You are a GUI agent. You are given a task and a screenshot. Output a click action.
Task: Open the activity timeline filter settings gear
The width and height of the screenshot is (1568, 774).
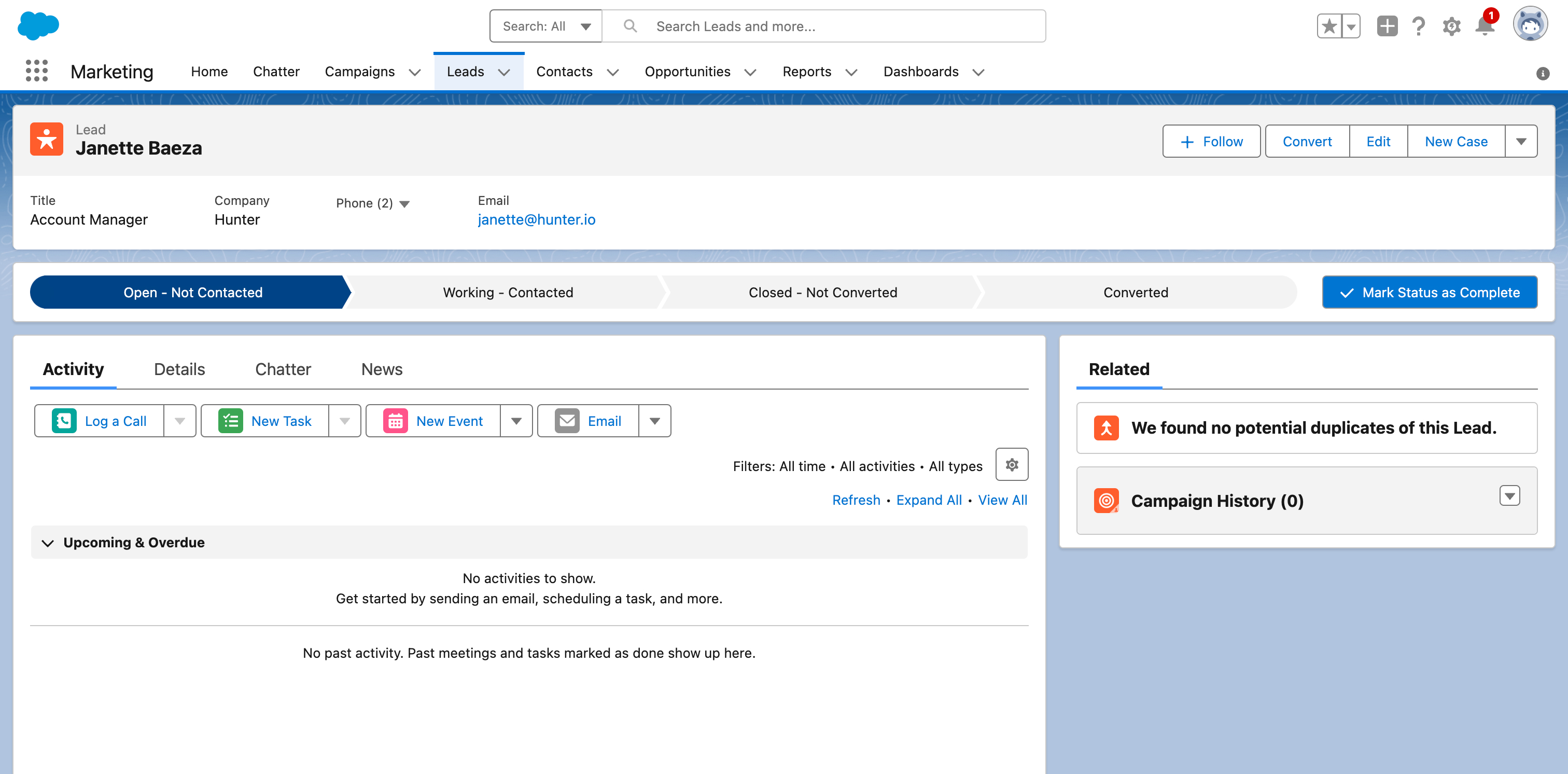point(1012,465)
